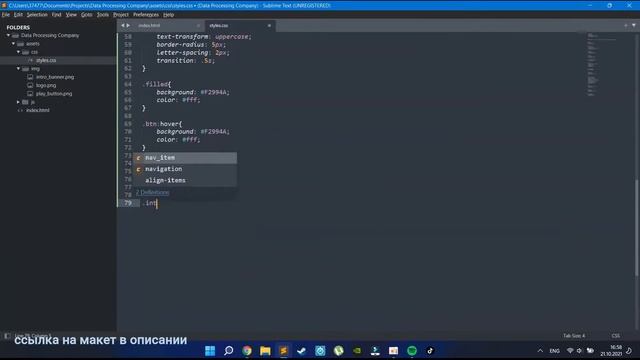Image resolution: width=640 pixels, height=360 pixels.
Task: Close the styles.css tab
Action: pyautogui.click(x=269, y=26)
